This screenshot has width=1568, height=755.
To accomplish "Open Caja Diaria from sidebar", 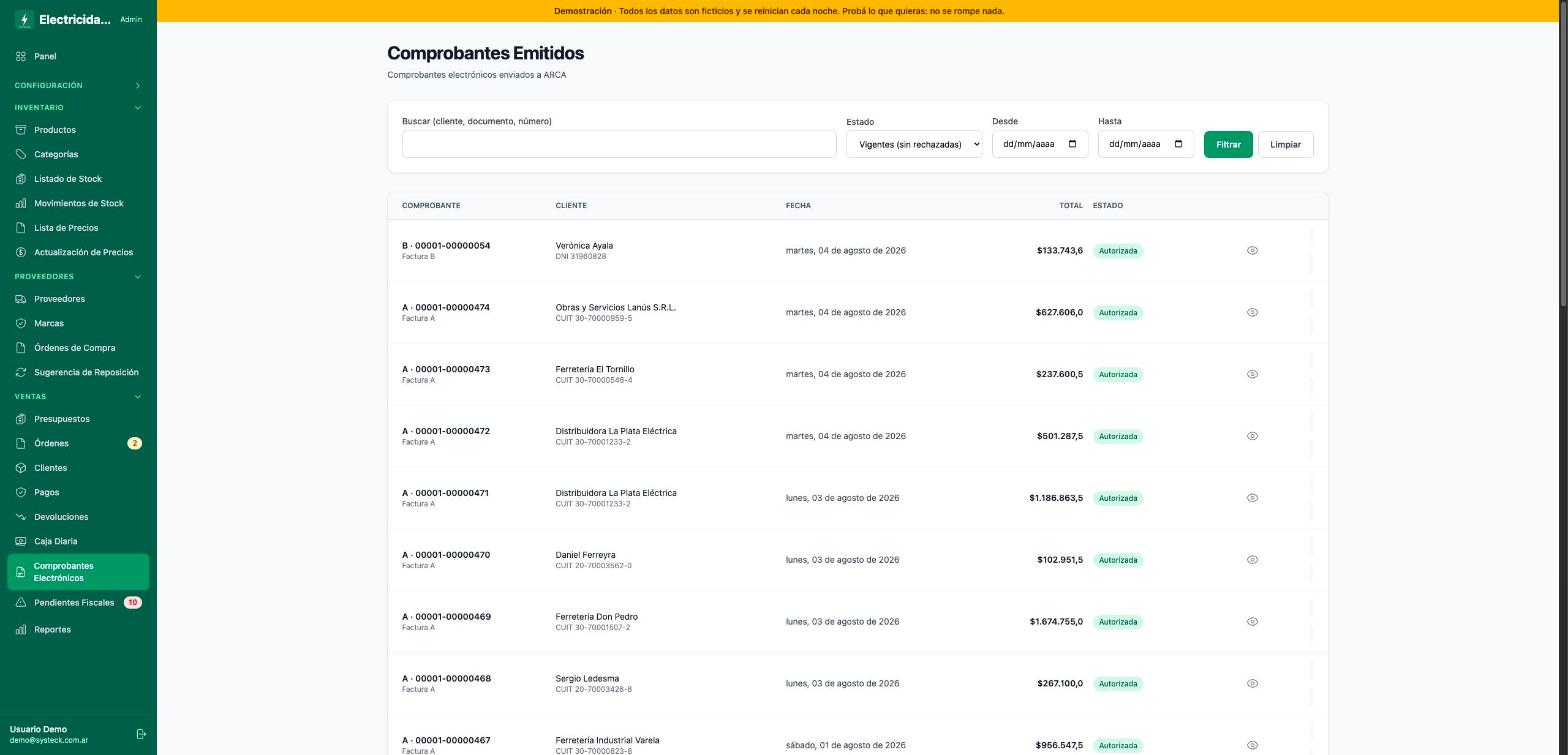I will [78, 541].
